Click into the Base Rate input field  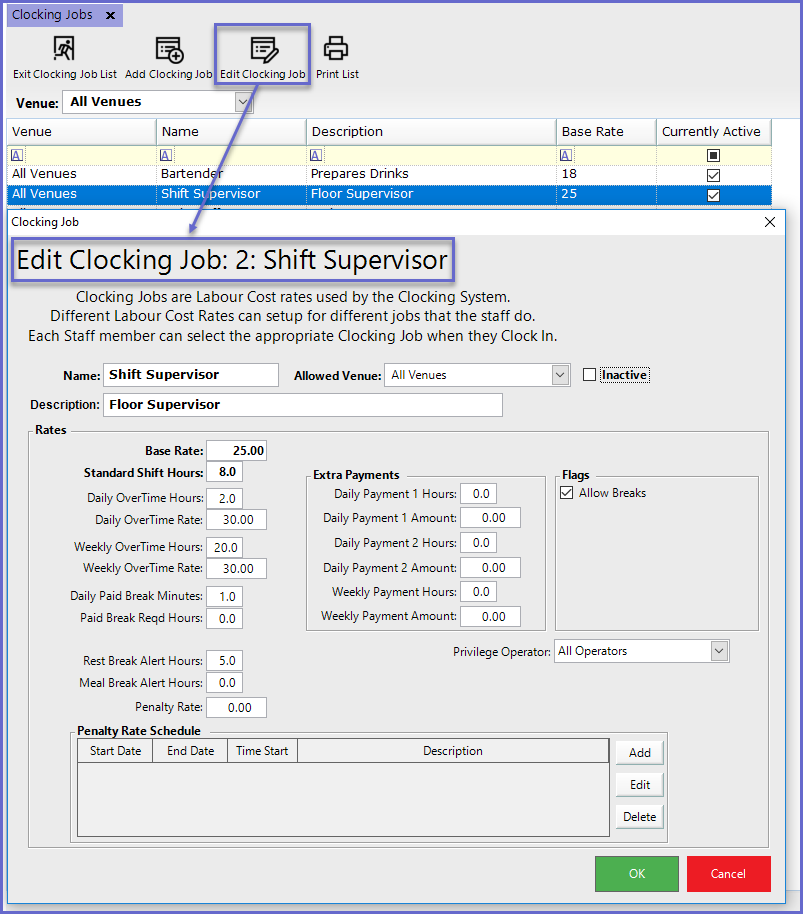236,451
